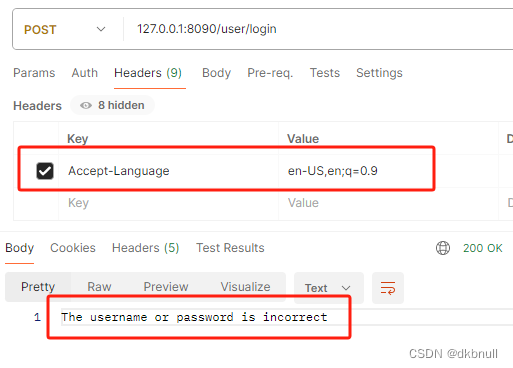
Task: Switch to the Params tab
Action: [34, 73]
